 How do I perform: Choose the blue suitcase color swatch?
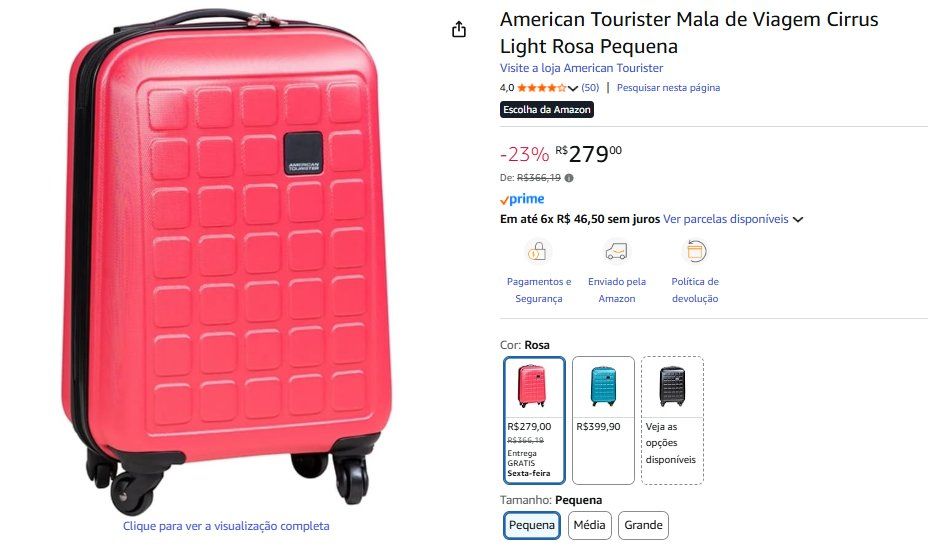(603, 420)
